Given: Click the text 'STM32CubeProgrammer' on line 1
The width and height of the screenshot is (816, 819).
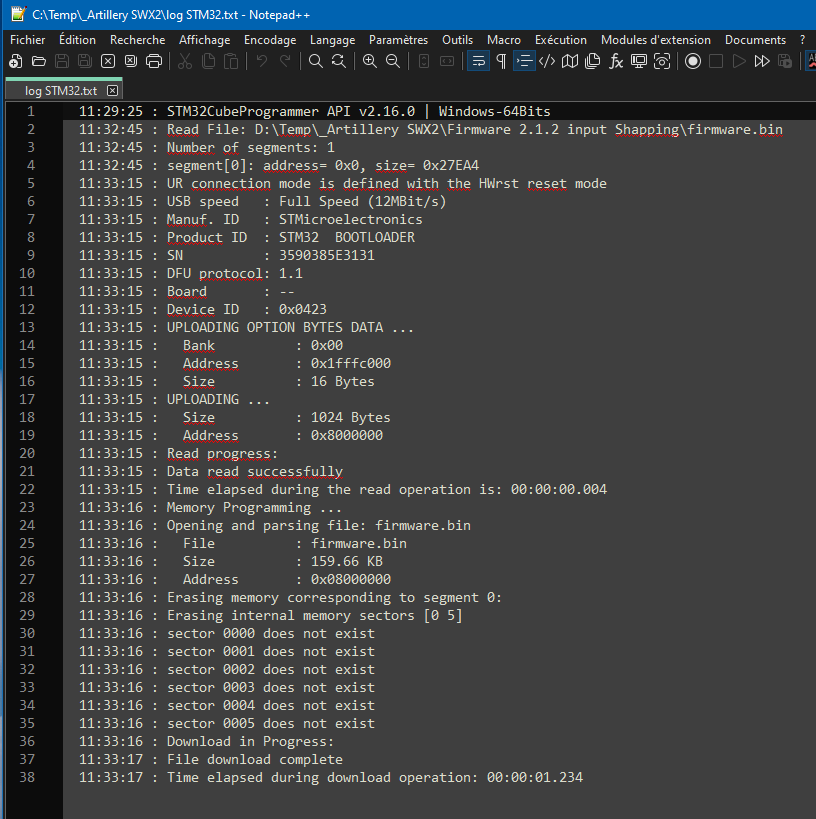Looking at the screenshot, I should [243, 111].
